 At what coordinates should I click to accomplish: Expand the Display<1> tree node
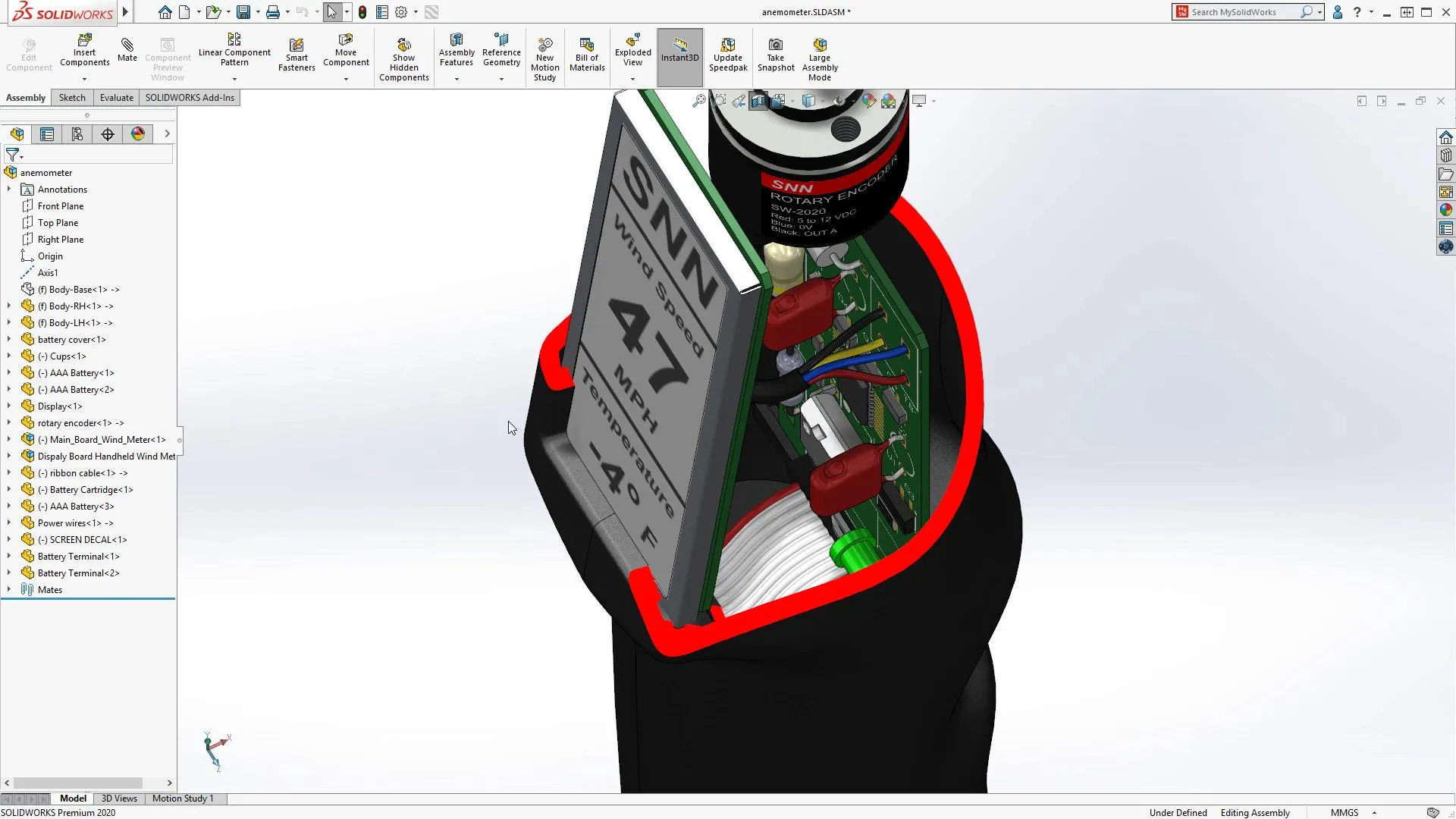[9, 406]
